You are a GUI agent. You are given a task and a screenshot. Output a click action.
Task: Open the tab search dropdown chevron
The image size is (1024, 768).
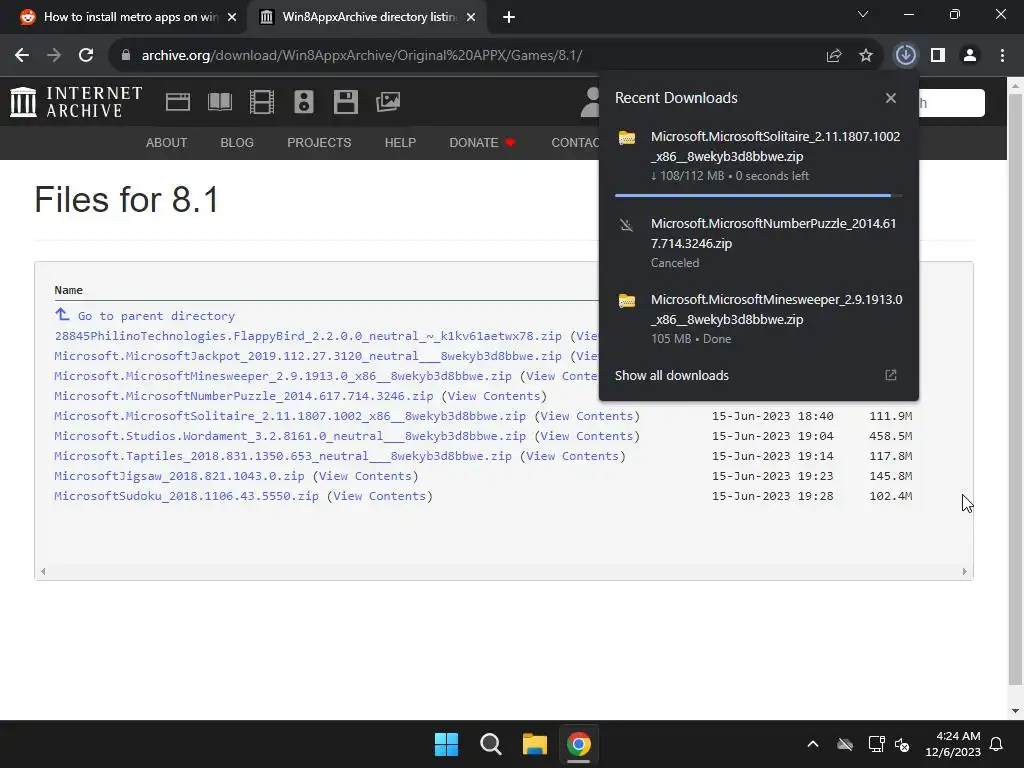coord(863,14)
